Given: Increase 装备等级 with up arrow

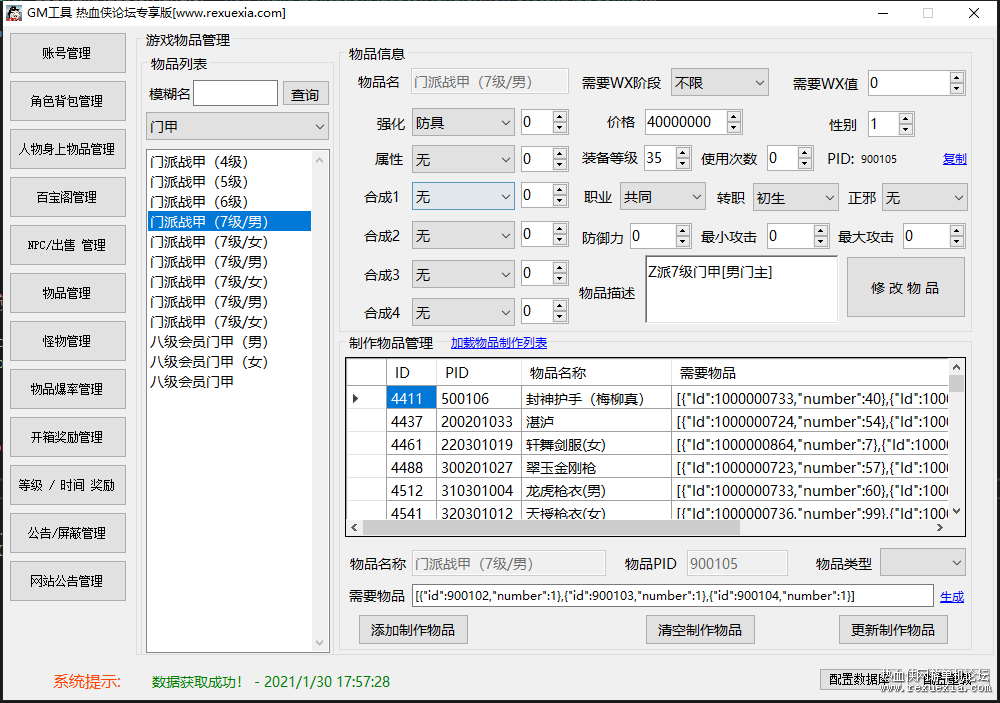Looking at the screenshot, I should click(x=682, y=152).
